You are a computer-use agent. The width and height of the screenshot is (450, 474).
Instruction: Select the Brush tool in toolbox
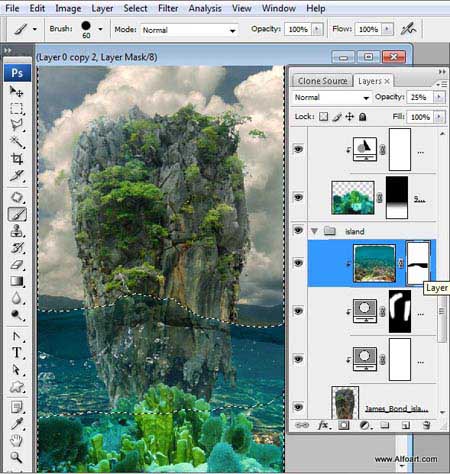coord(17,214)
